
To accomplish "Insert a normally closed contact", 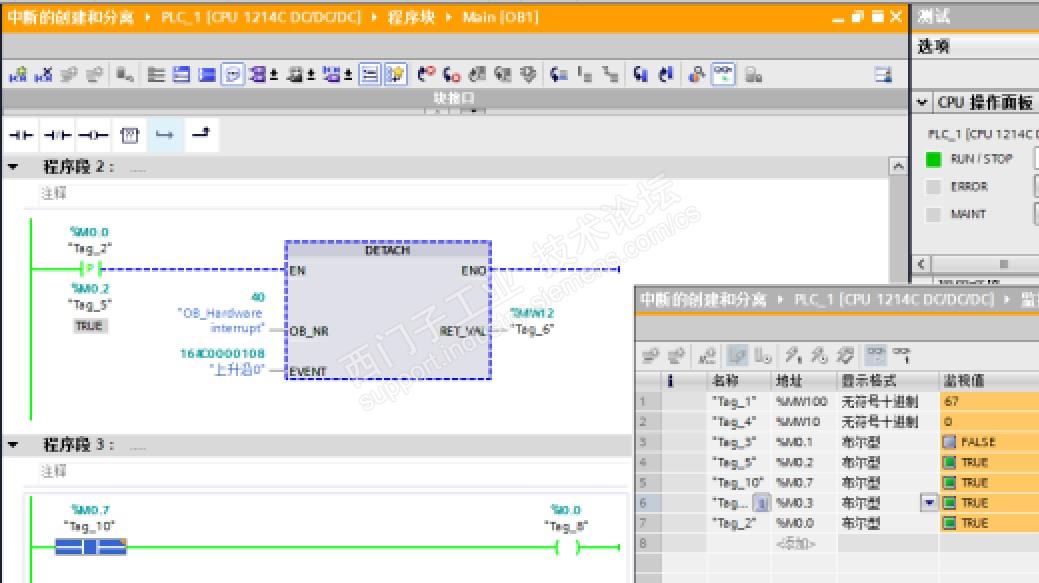I will [x=58, y=135].
